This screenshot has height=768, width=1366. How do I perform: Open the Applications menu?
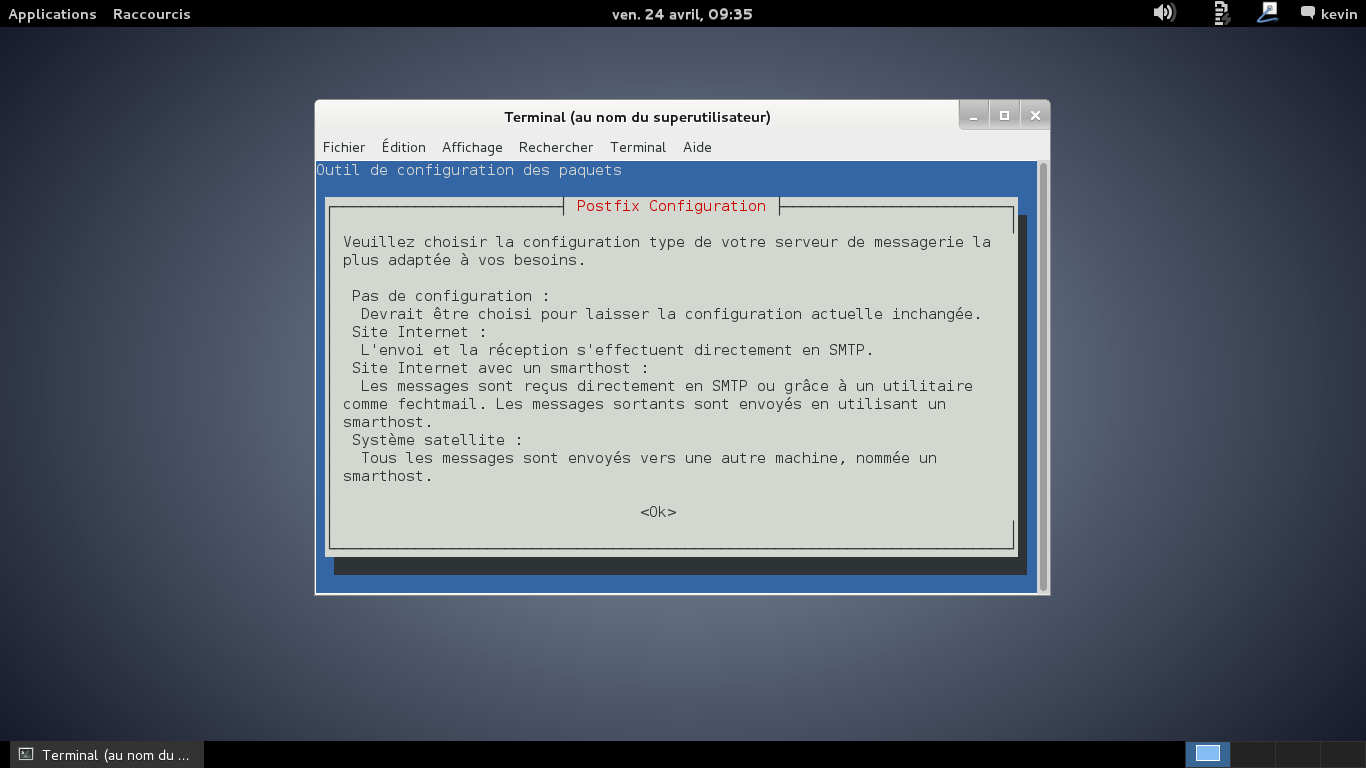click(x=52, y=14)
